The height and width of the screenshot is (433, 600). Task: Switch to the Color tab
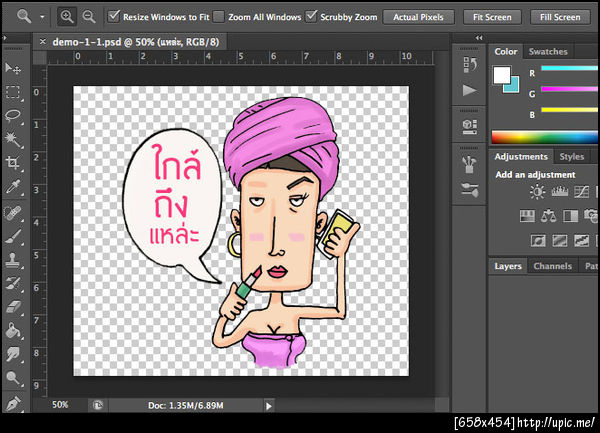[505, 52]
